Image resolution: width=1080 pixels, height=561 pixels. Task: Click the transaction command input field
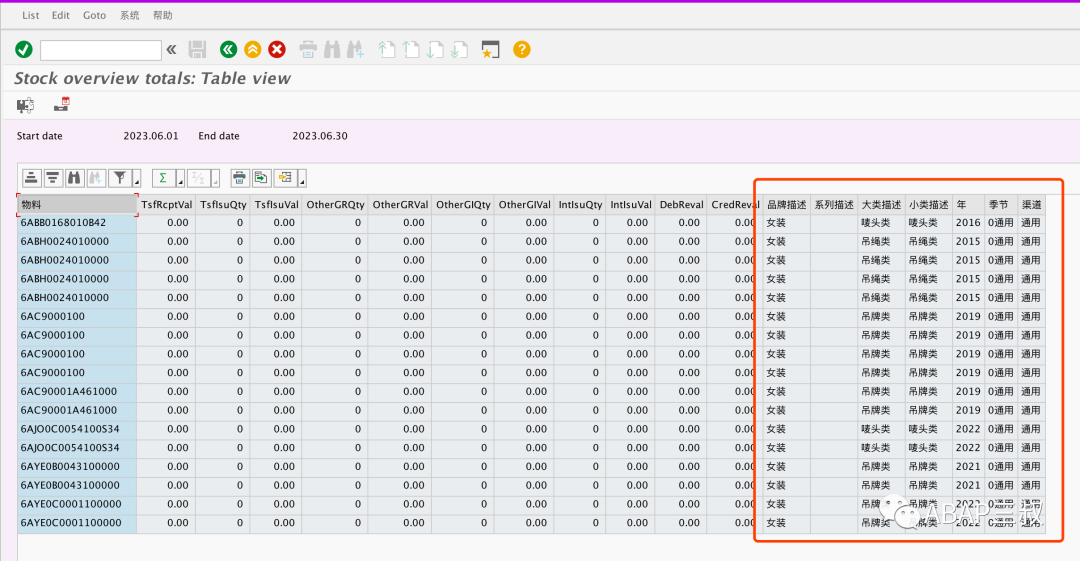click(x=101, y=50)
